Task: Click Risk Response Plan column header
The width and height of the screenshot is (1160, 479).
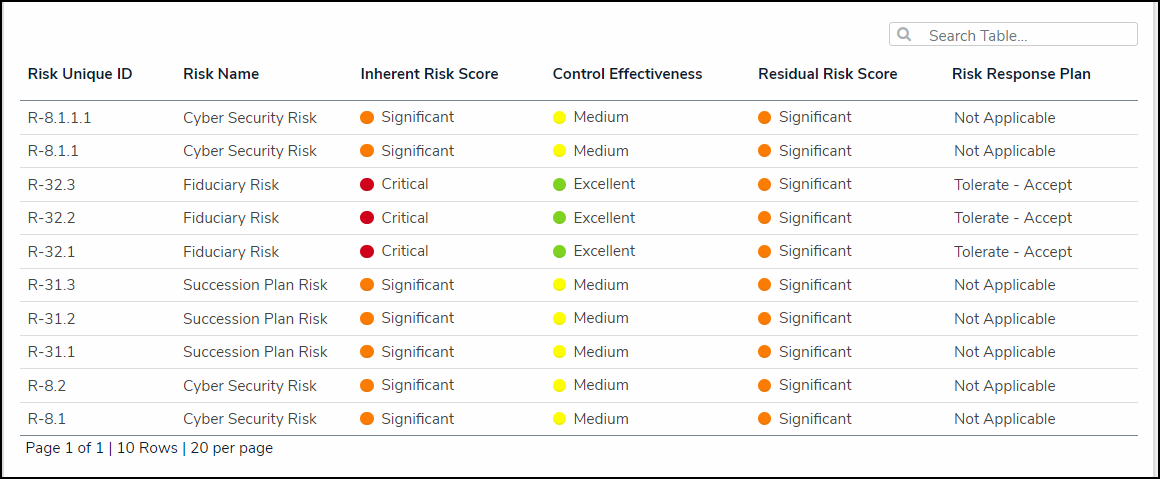Action: point(1021,74)
